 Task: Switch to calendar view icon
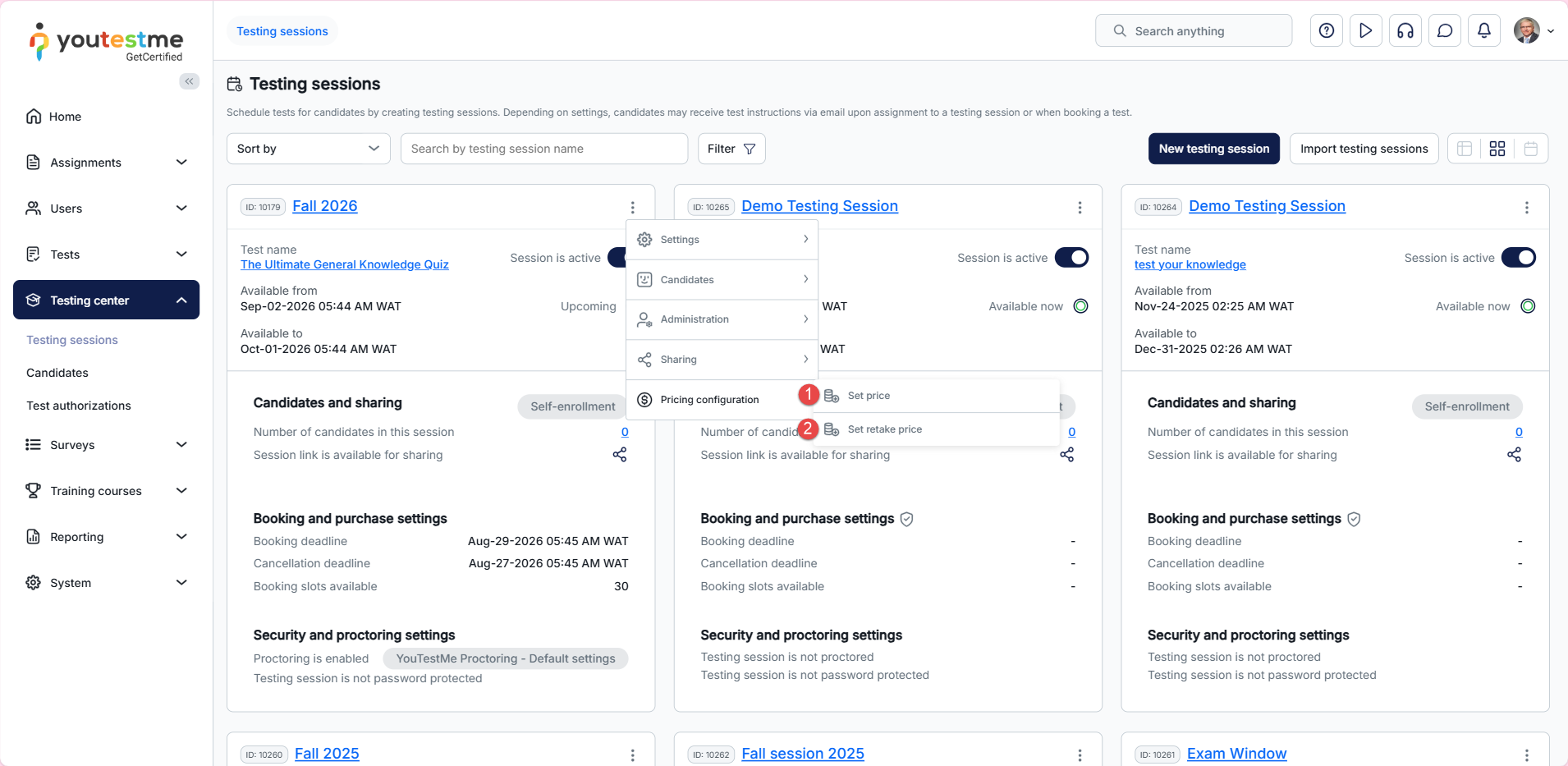click(1530, 149)
